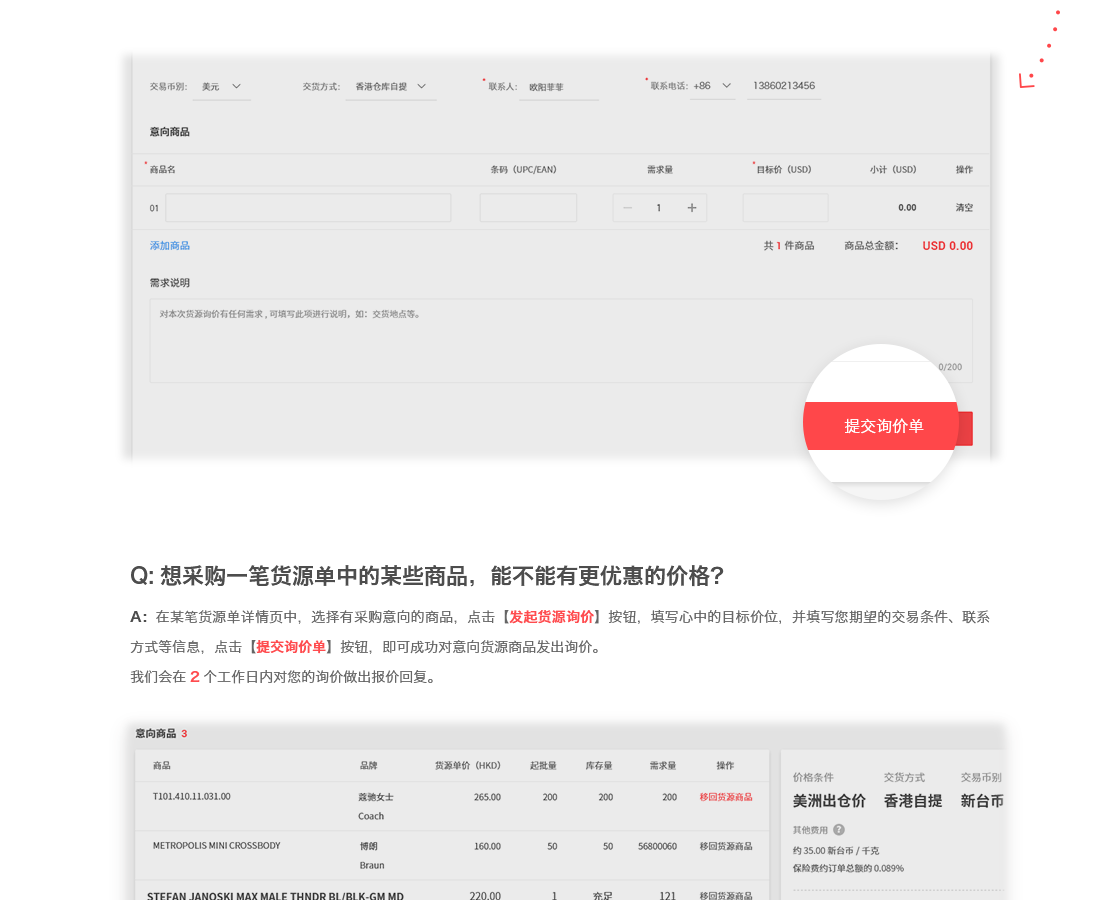This screenshot has width=1120, height=900.
Task: Click the 需求量 quantity value field
Action: pos(659,208)
